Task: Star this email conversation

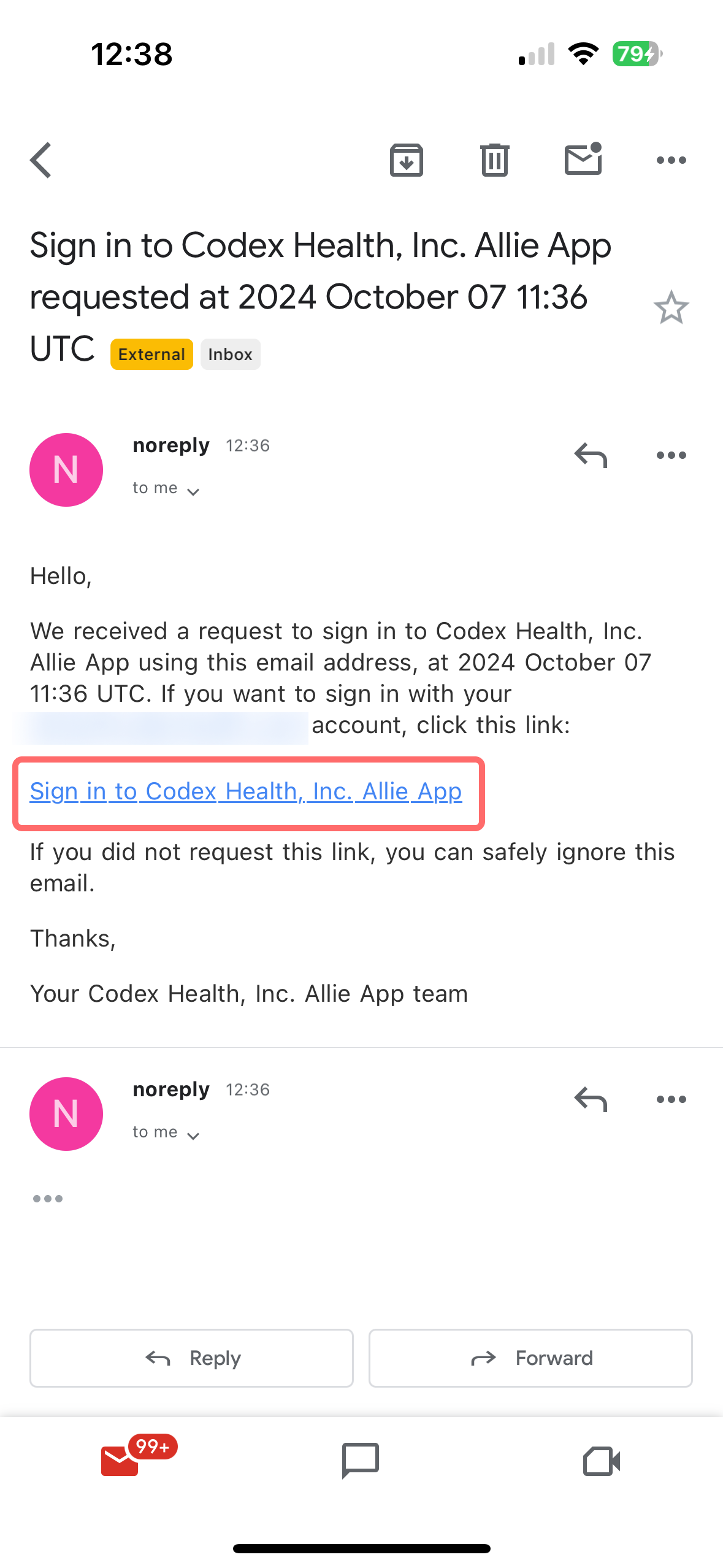Action: 671,307
